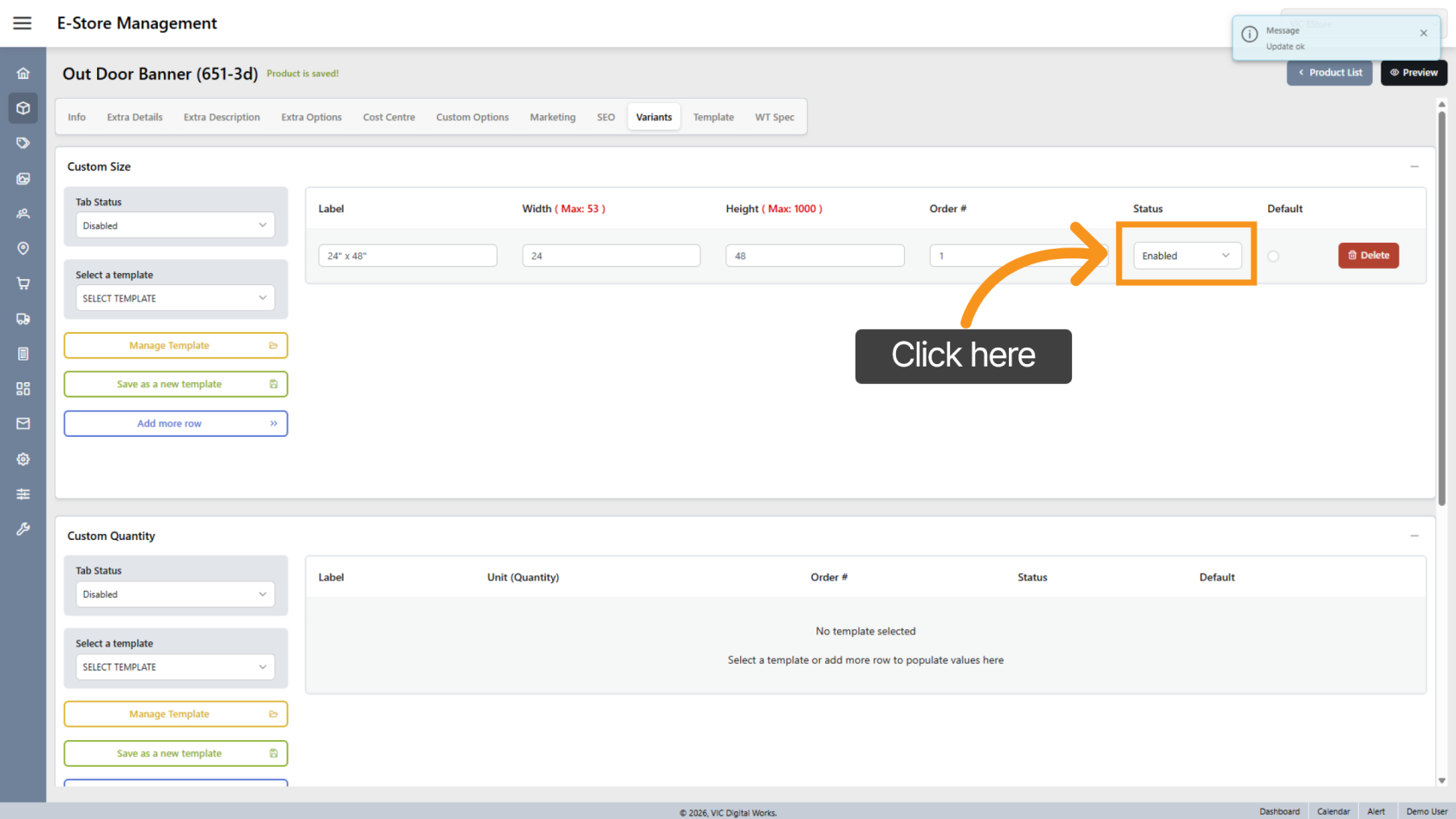Screen dimensions: 1456x819
Task: Open the row Status dropdown showing Enabled
Action: click(1186, 256)
